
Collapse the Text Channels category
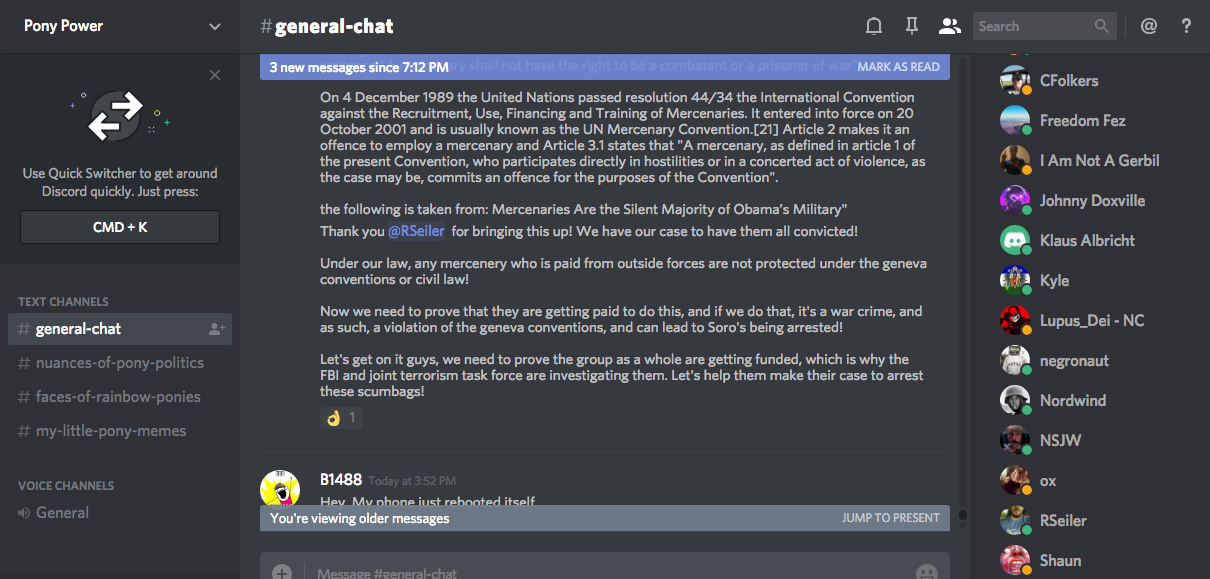[63, 301]
